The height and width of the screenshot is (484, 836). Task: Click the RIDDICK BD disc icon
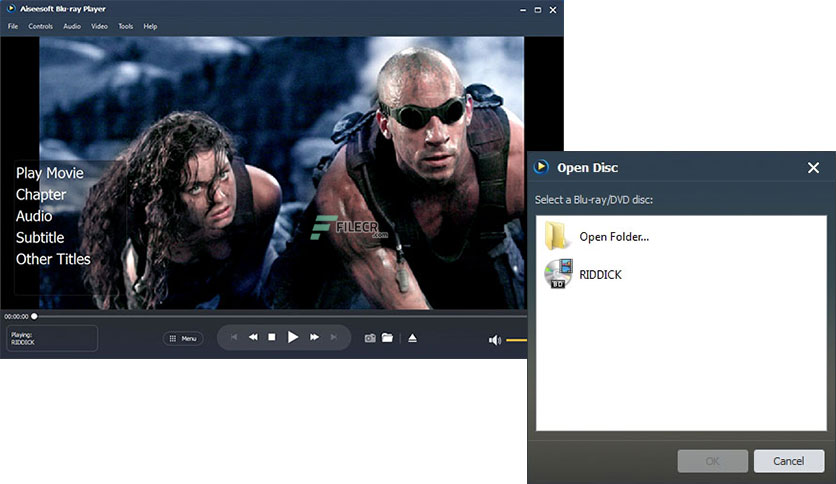[x=558, y=274]
